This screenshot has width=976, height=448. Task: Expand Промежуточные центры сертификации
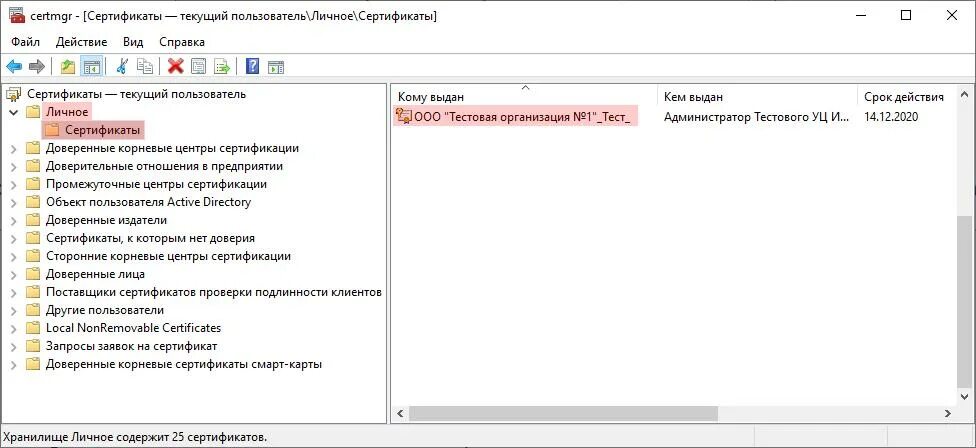[13, 185]
